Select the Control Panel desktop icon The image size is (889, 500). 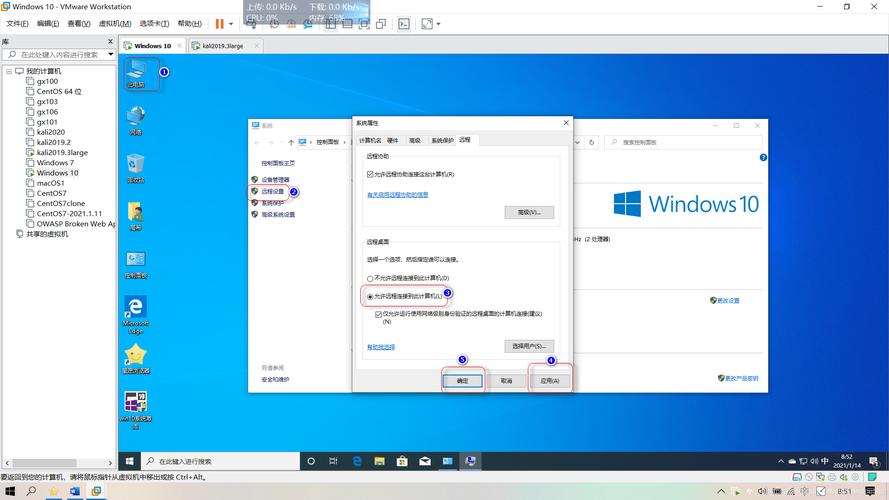[136, 264]
